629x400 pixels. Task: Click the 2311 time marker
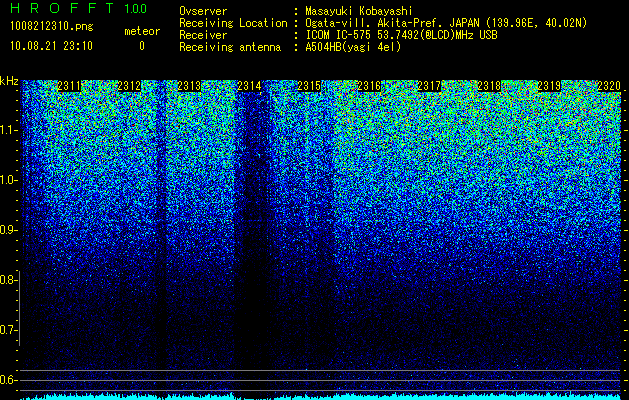pos(69,86)
